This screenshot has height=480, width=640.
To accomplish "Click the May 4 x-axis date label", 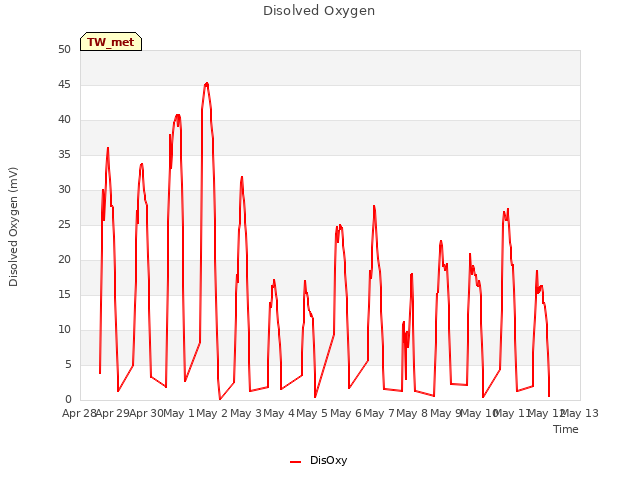I will click(279, 413).
